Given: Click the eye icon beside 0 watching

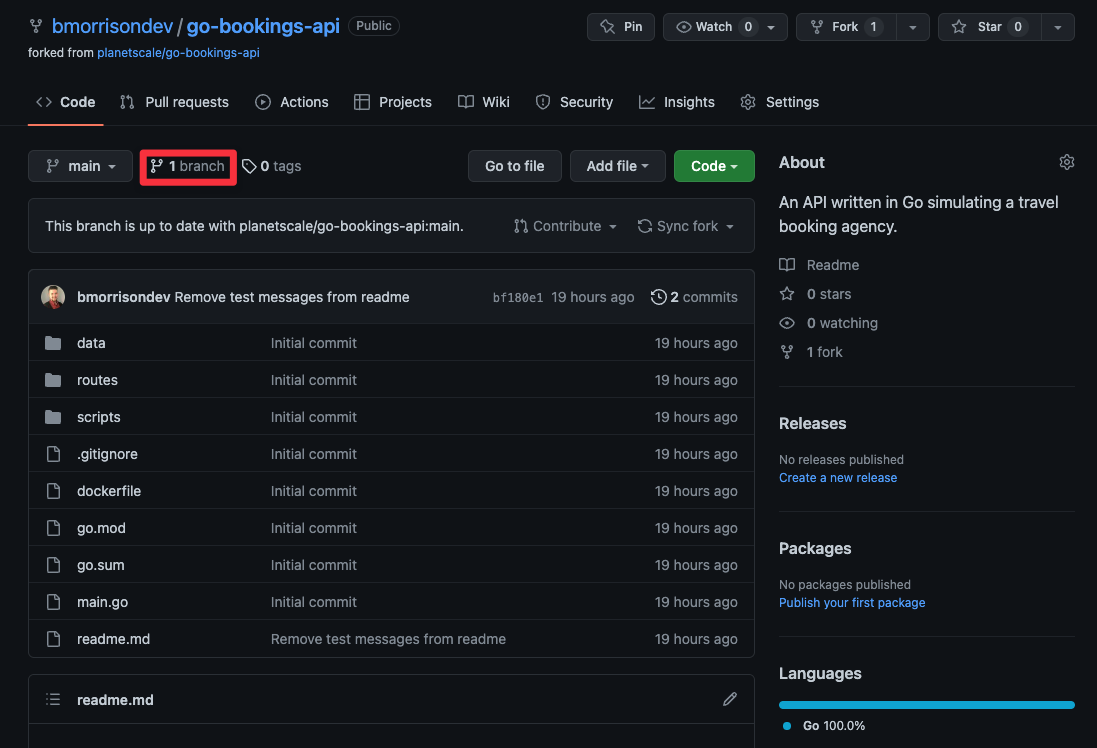Looking at the screenshot, I should coord(787,323).
